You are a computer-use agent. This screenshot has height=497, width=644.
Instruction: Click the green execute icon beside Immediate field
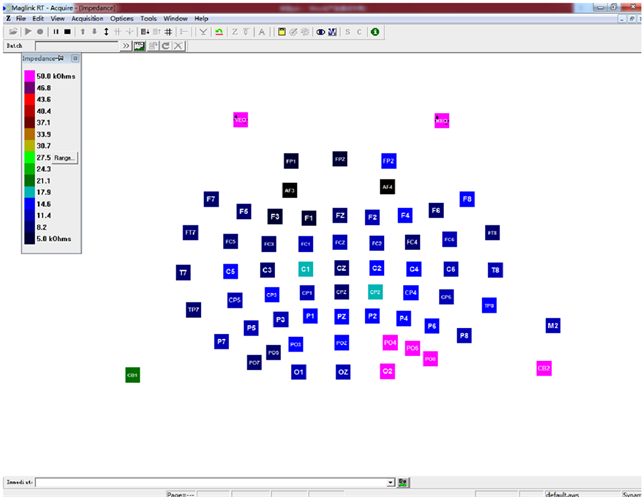(x=403, y=482)
